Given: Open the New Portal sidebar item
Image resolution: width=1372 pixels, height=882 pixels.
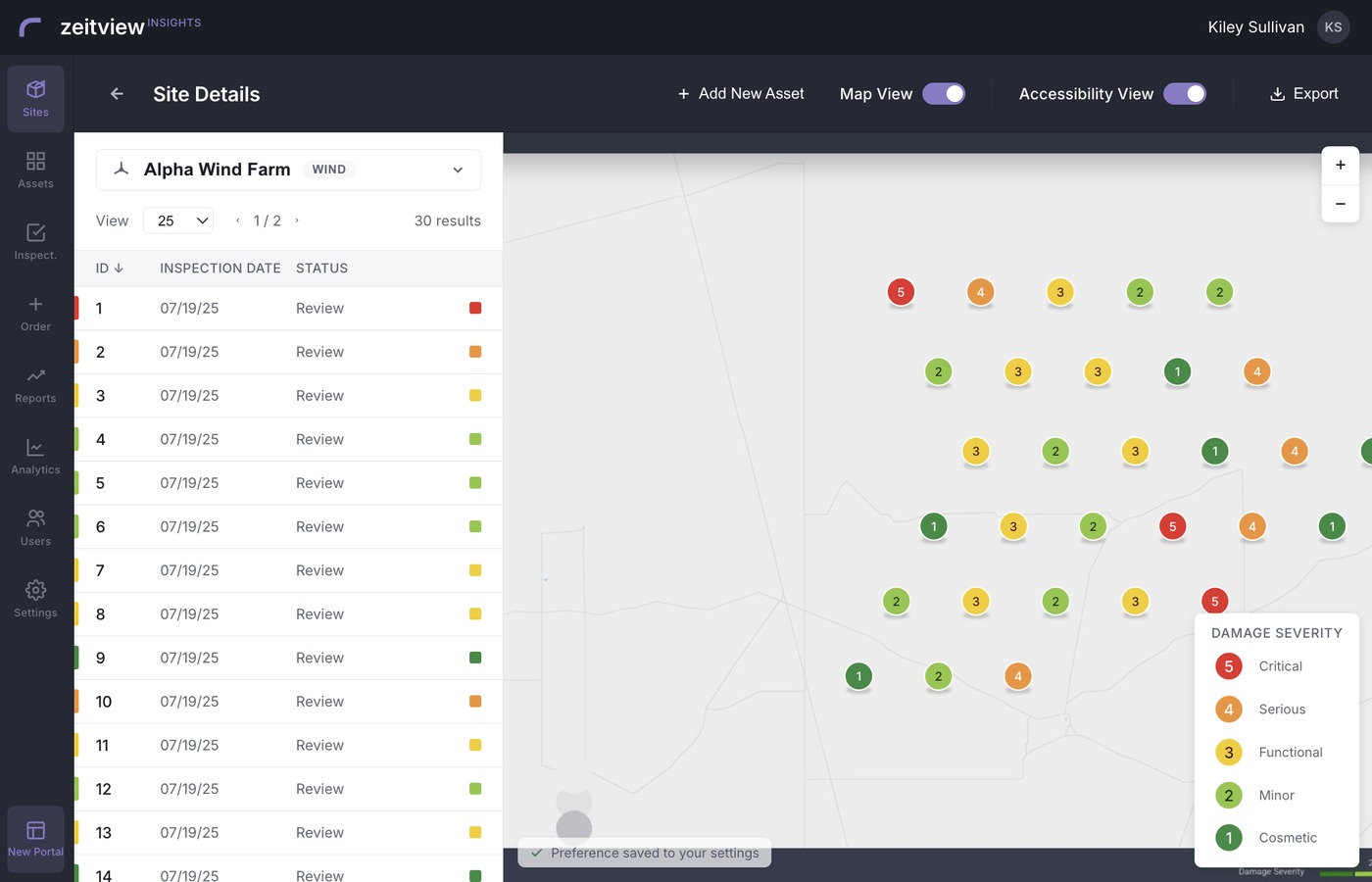Looking at the screenshot, I should click(35, 840).
